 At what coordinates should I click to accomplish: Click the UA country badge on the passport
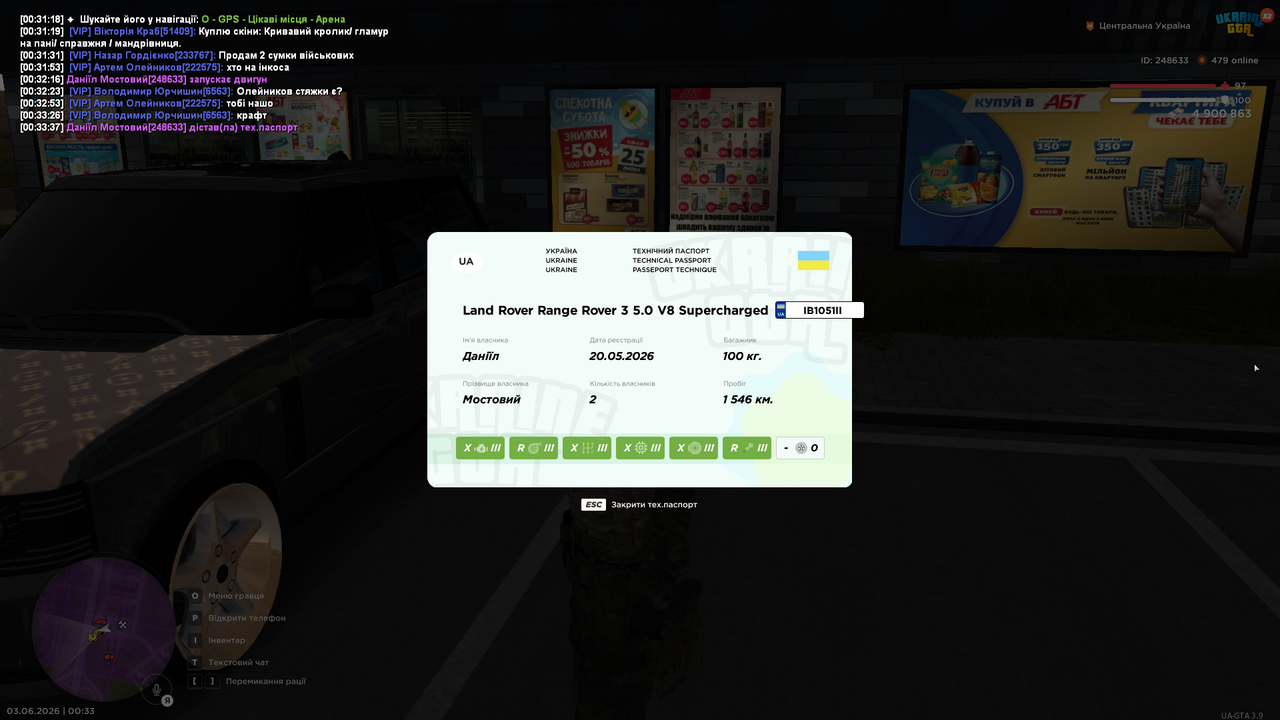(466, 262)
